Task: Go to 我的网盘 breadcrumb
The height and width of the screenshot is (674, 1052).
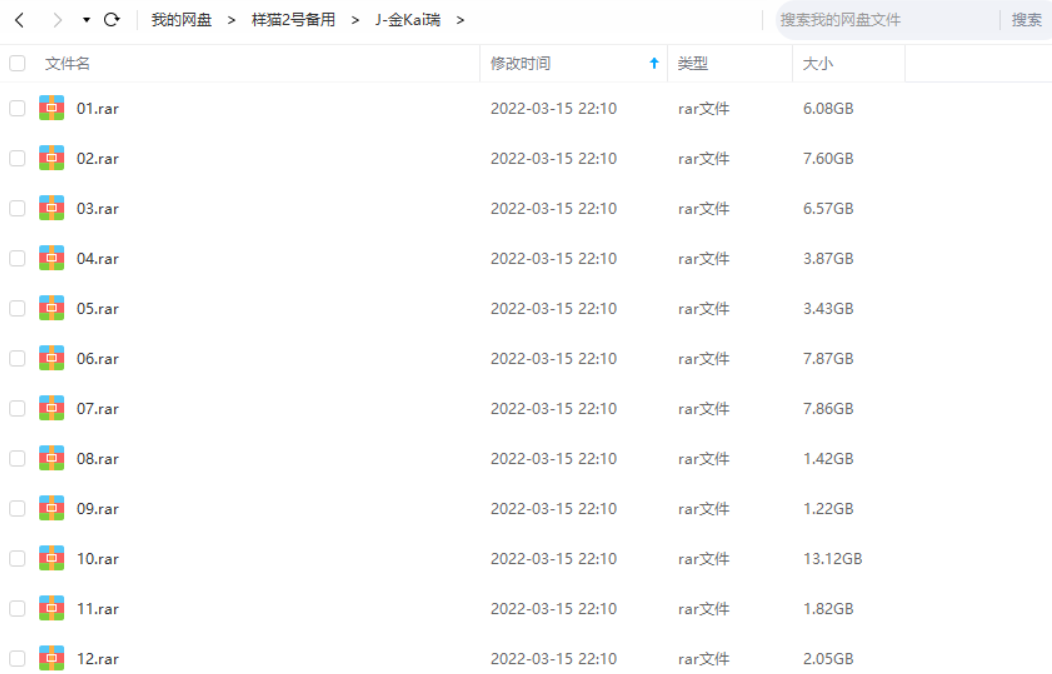Action: click(181, 20)
